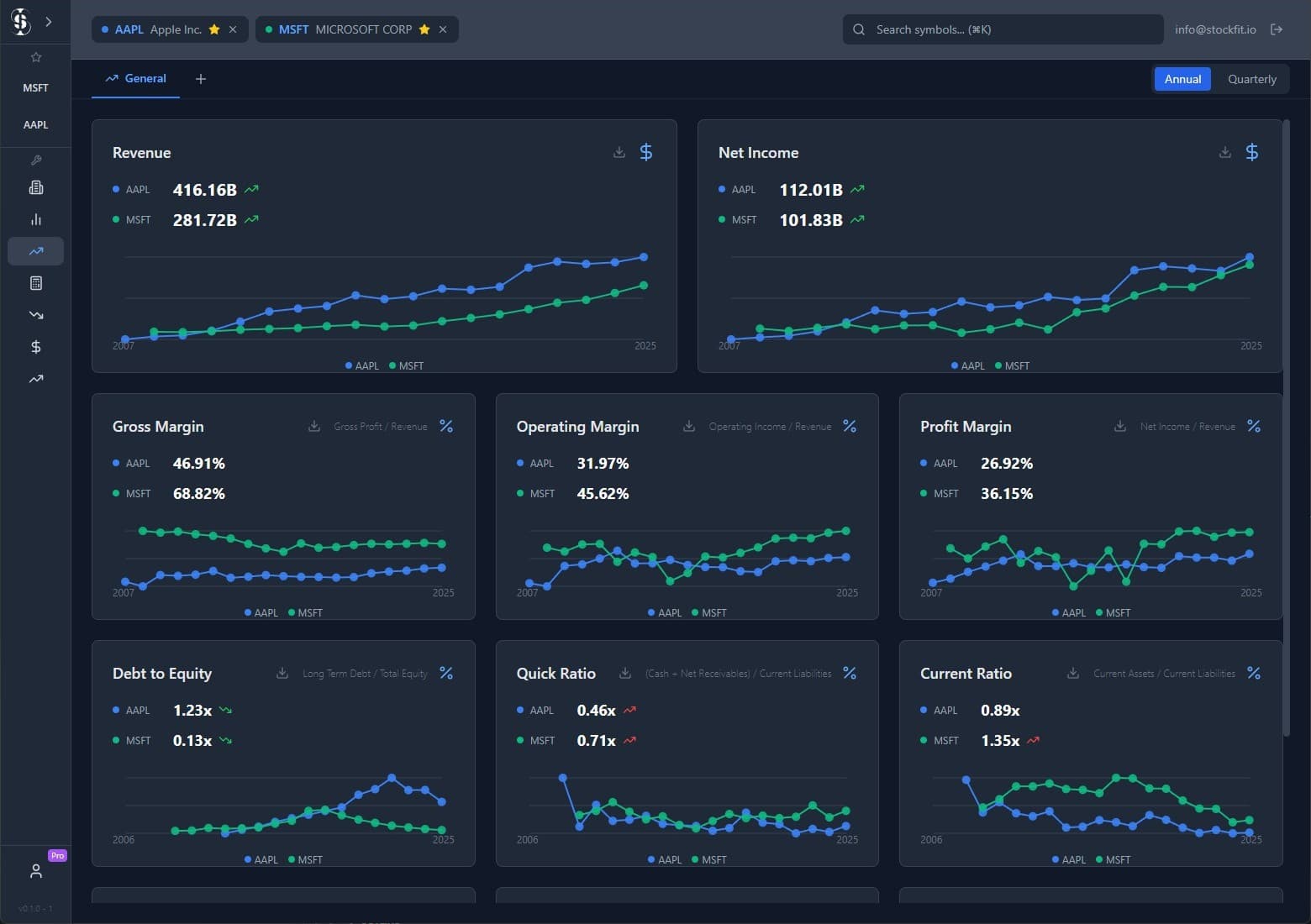Screen dimensions: 1311x924
Task: Click the info@stockfit.io account link
Action: [x=1215, y=29]
